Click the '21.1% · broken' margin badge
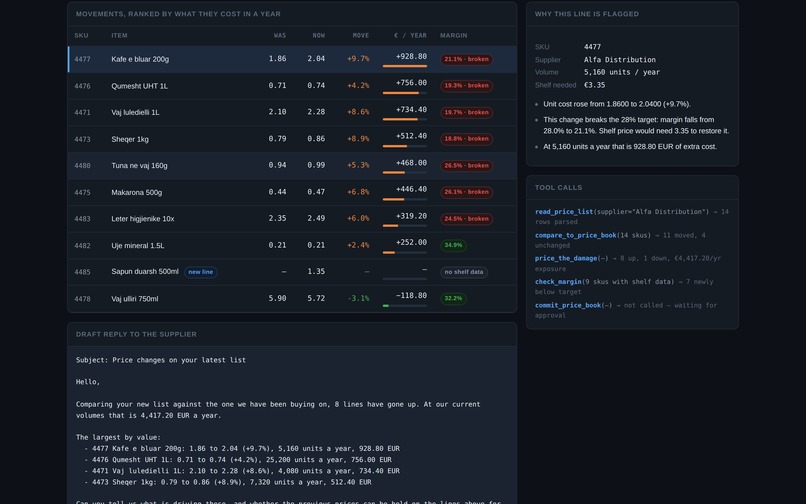The width and height of the screenshot is (806, 504). point(466,59)
